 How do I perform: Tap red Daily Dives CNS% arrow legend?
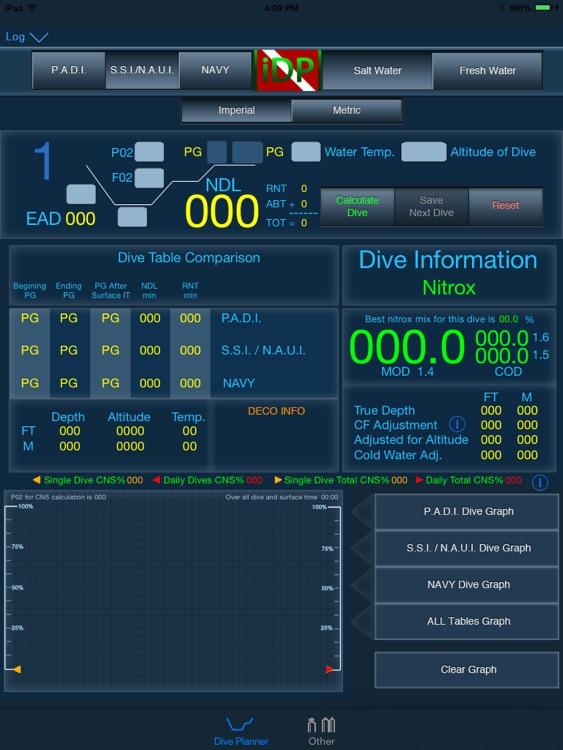click(156, 480)
